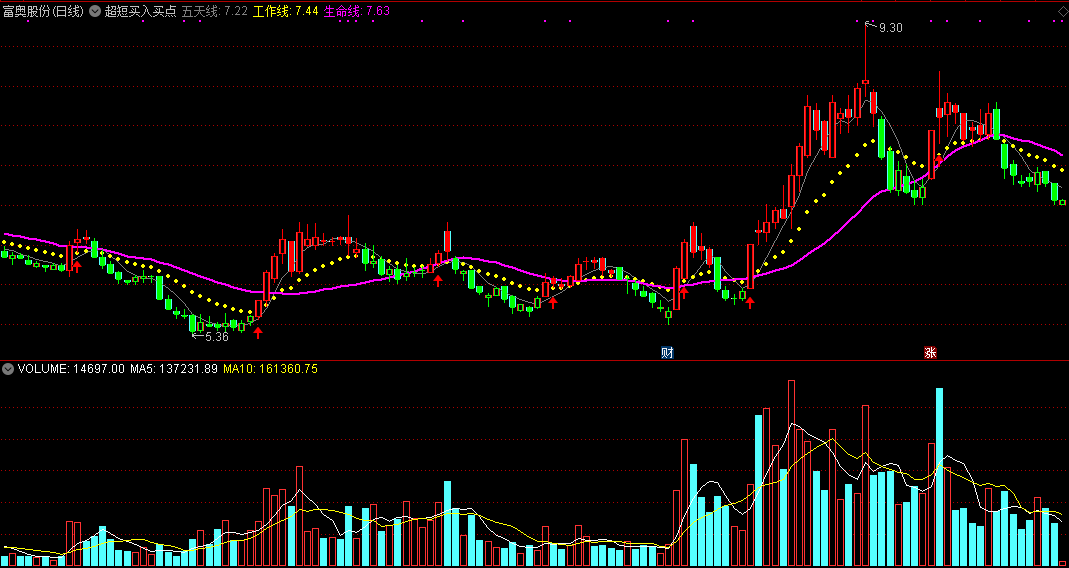Select the 超短买入买点 indicator name
1069x568 pixels.
[140, 12]
